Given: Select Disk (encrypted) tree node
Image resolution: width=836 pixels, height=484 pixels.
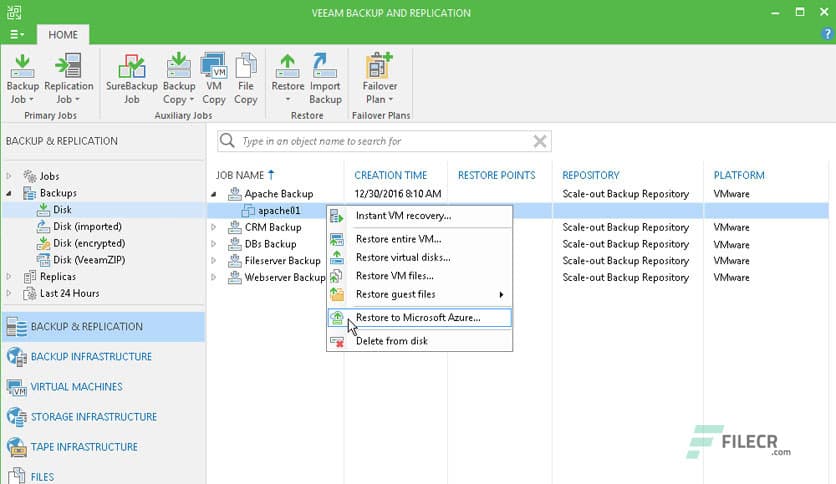Looking at the screenshot, I should click(x=89, y=243).
